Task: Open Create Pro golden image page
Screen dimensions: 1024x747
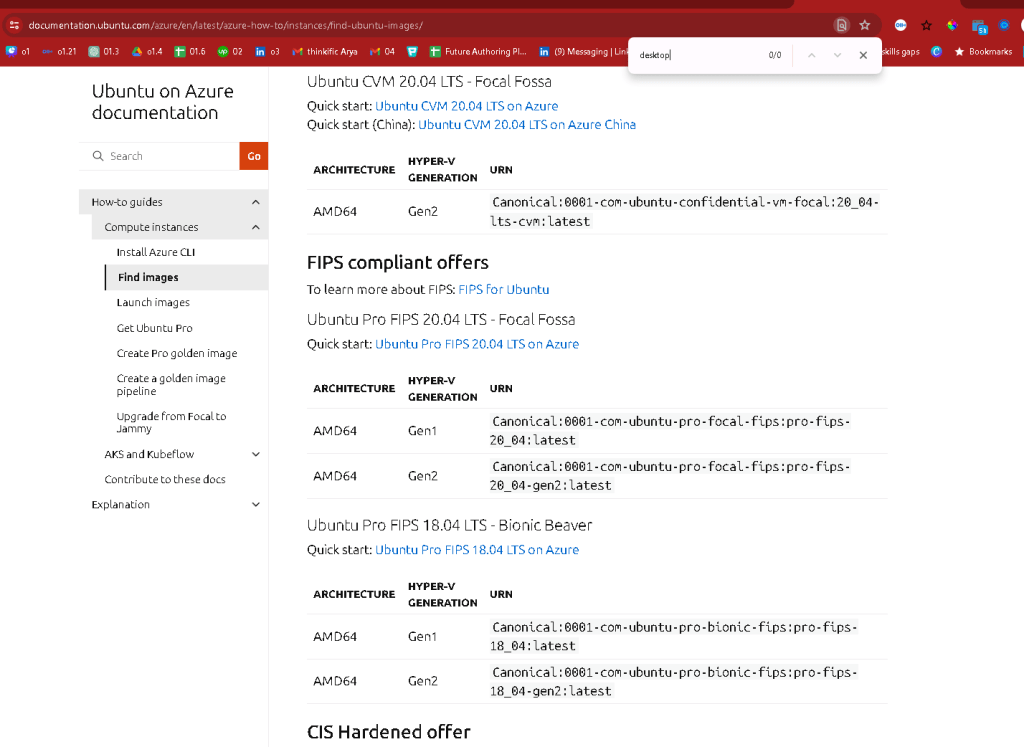Action: click(177, 353)
